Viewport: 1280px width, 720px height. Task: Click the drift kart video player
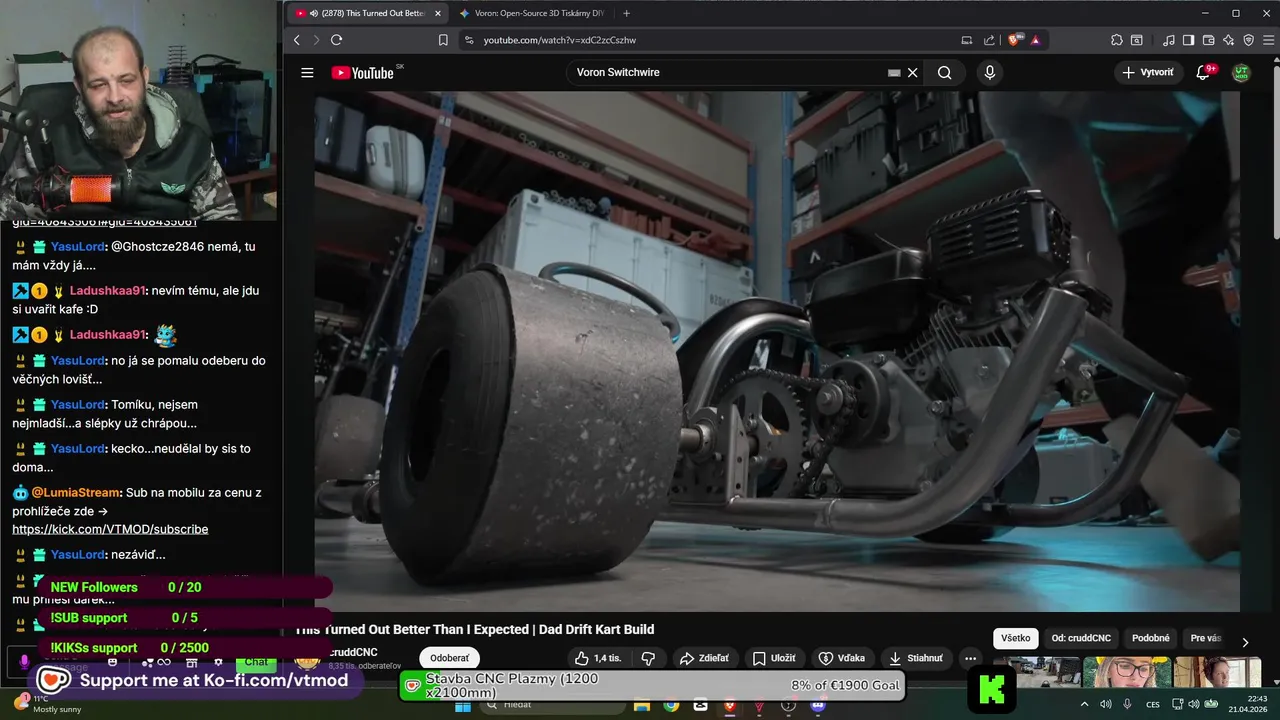[777, 351]
